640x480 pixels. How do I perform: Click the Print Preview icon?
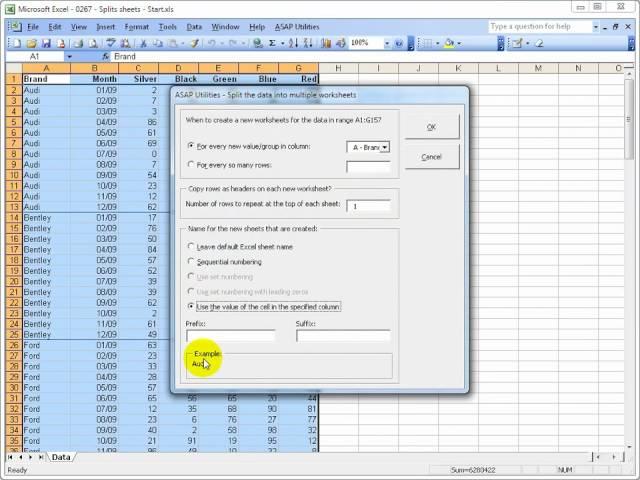coord(93,43)
